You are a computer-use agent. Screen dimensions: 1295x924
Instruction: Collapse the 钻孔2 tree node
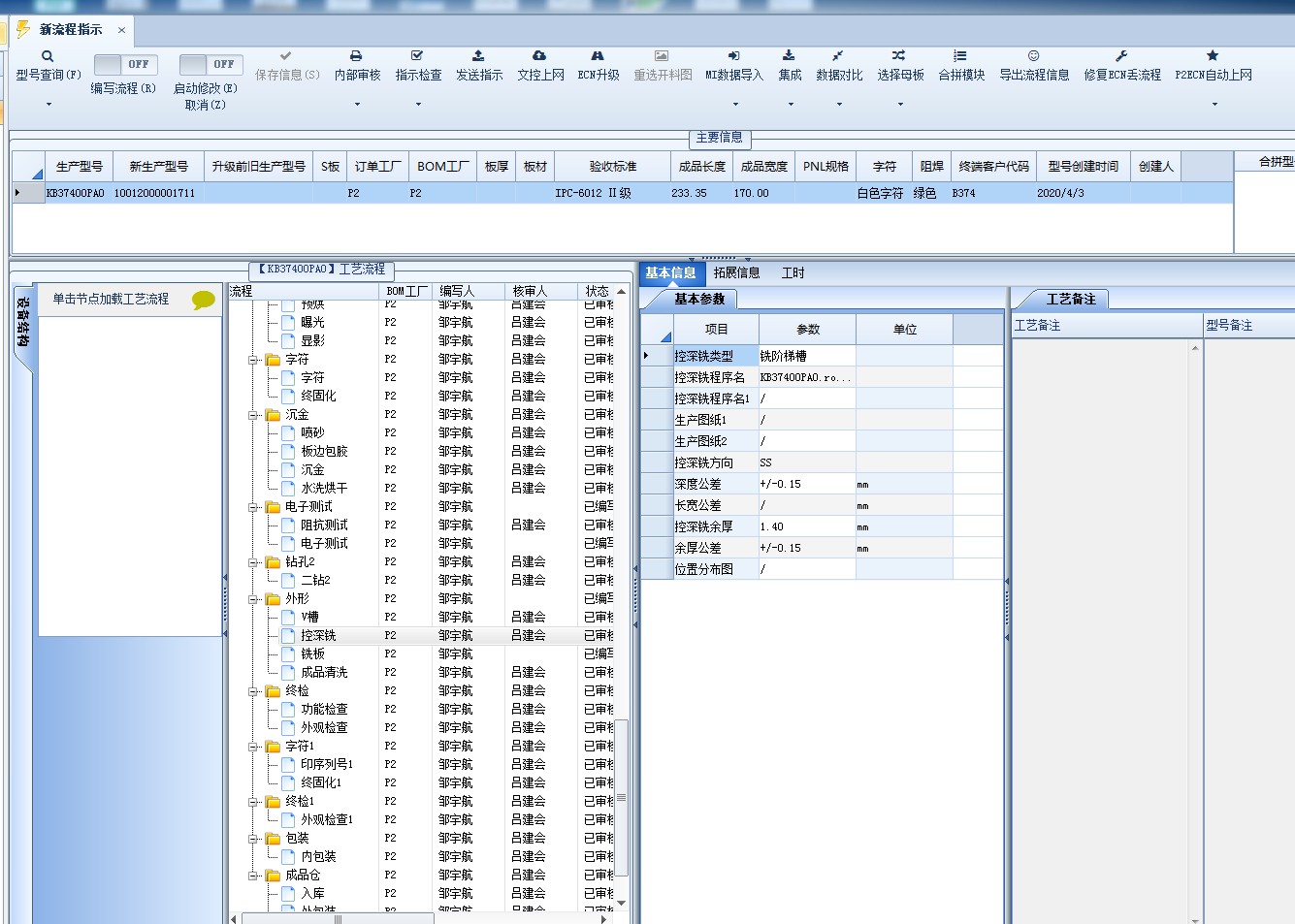point(254,562)
